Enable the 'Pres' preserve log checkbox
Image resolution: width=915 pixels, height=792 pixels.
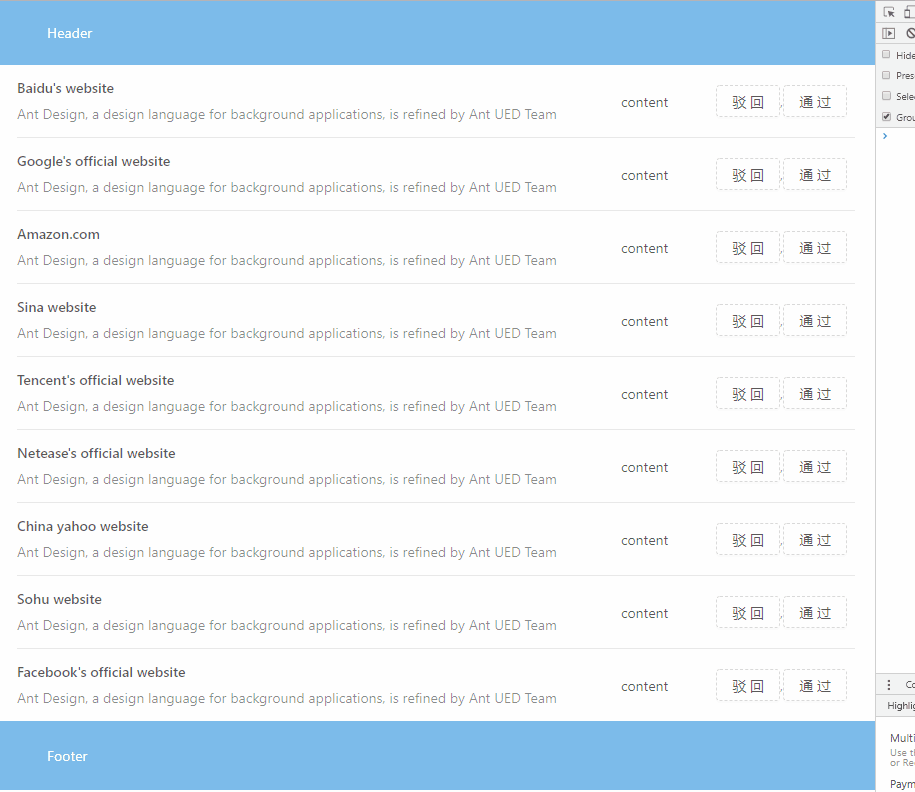point(886,75)
